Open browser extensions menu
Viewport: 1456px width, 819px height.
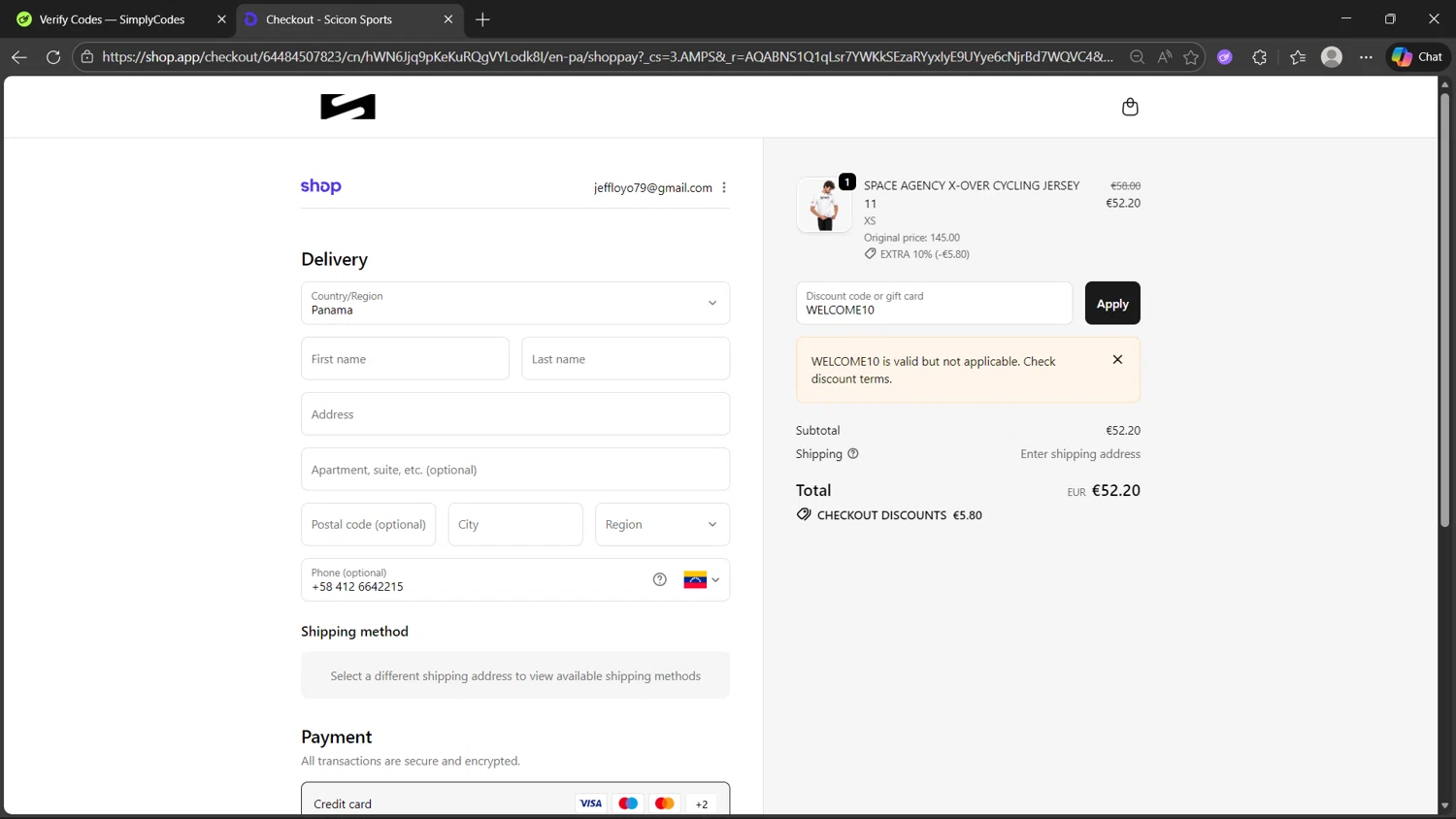point(1260,57)
